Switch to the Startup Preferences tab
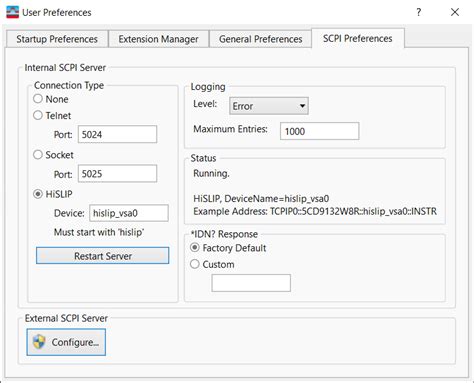This screenshot has width=474, height=383. pos(57,39)
